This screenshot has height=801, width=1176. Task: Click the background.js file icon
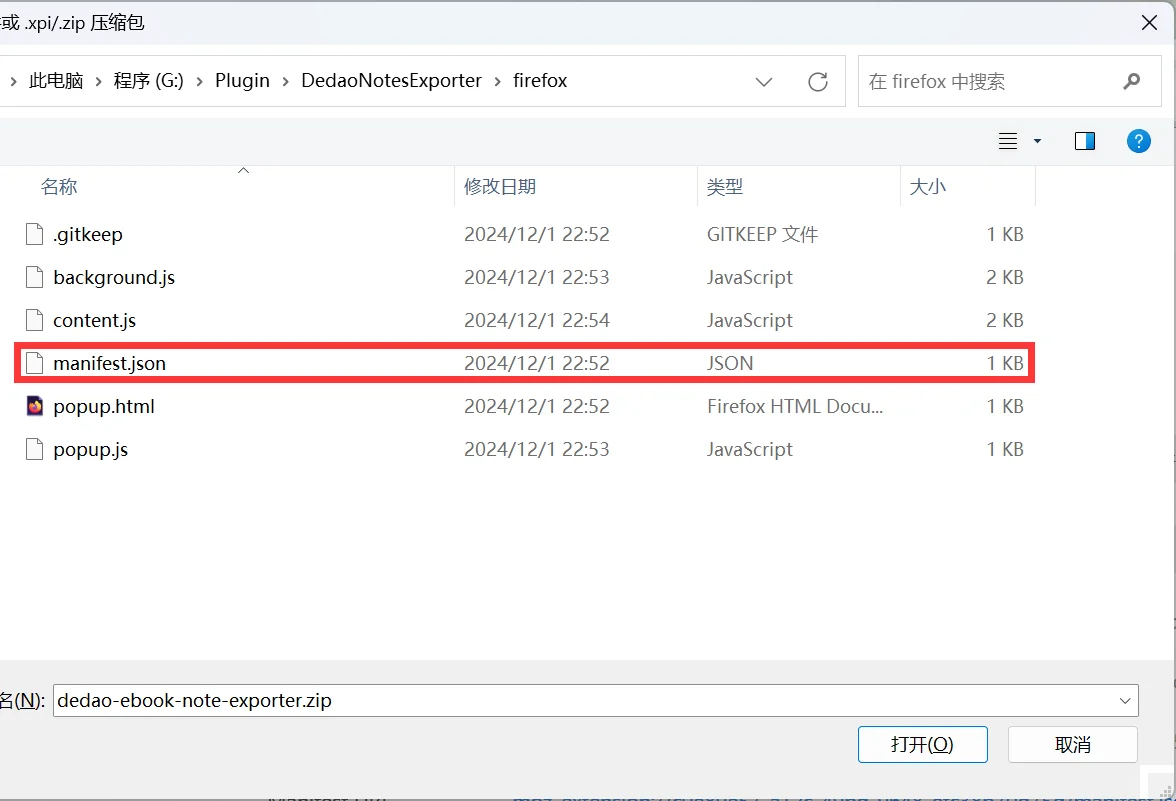coord(34,277)
